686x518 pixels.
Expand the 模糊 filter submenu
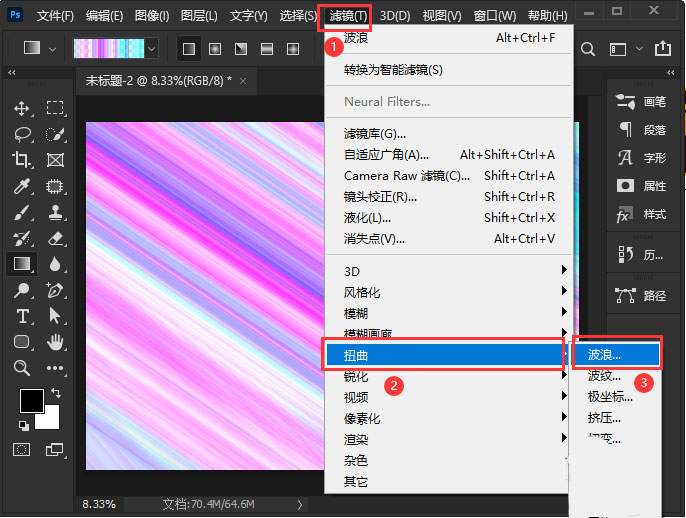pos(449,313)
